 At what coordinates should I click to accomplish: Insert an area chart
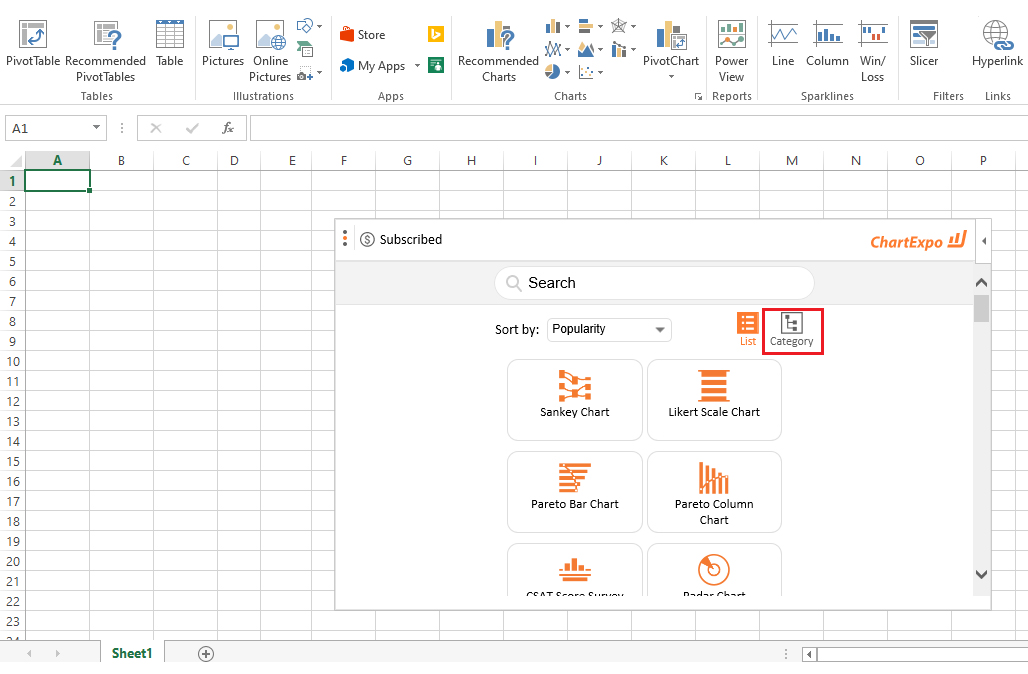point(586,49)
